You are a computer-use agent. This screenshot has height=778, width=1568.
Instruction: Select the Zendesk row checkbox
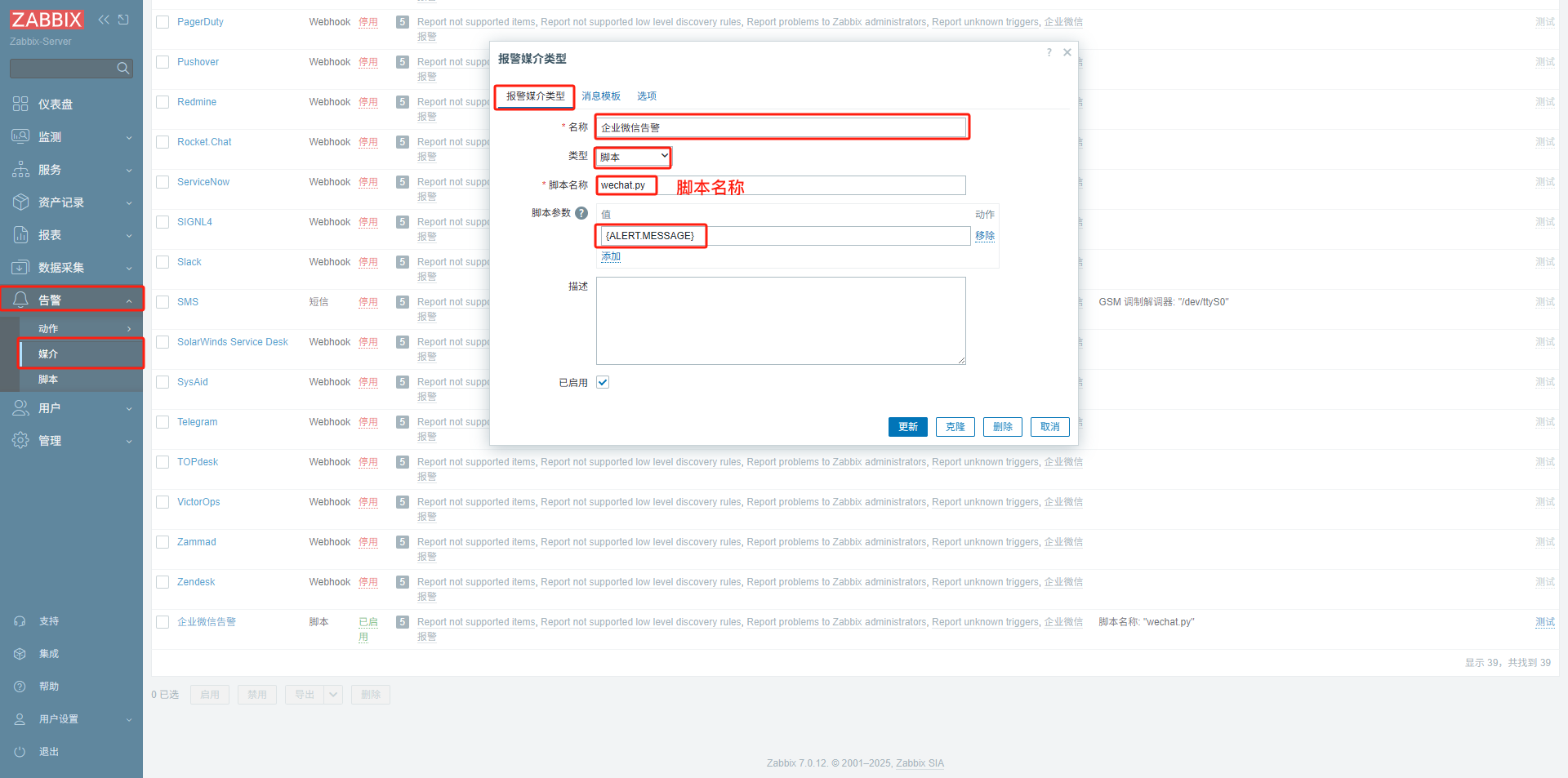163,582
